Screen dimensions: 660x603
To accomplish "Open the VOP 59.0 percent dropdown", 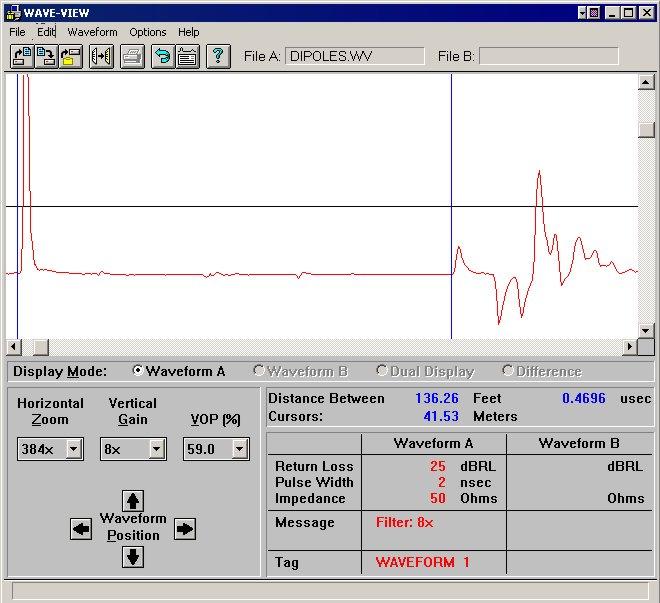I will point(239,449).
